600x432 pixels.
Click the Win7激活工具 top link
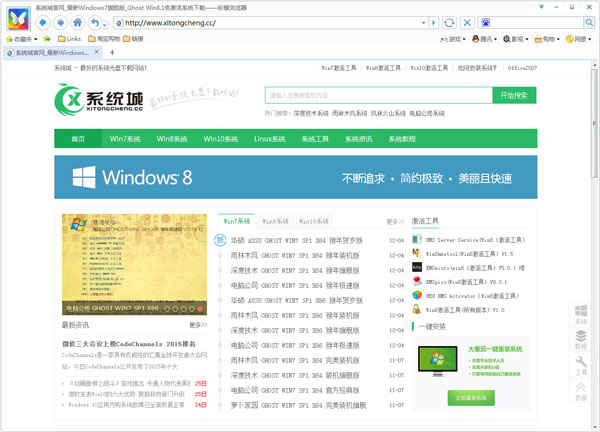coord(339,68)
